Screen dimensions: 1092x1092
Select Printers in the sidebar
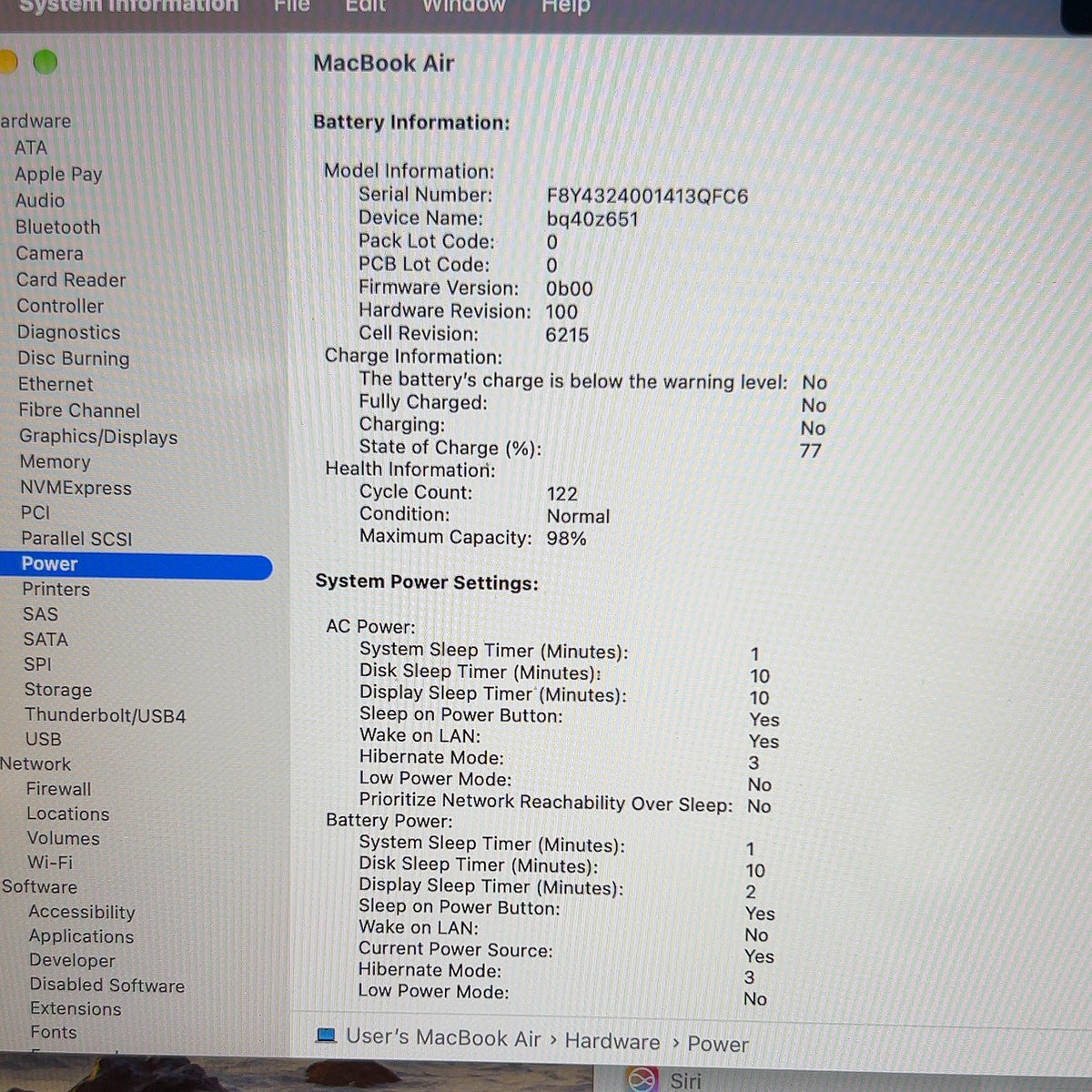56,589
